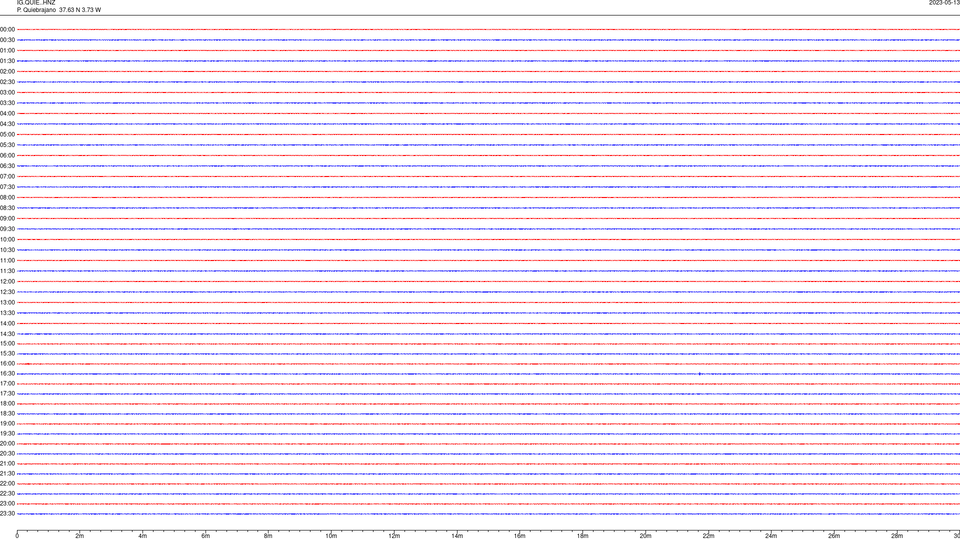960x540 pixels.
Task: Click the 00:00 time label
Action: click(7, 29)
